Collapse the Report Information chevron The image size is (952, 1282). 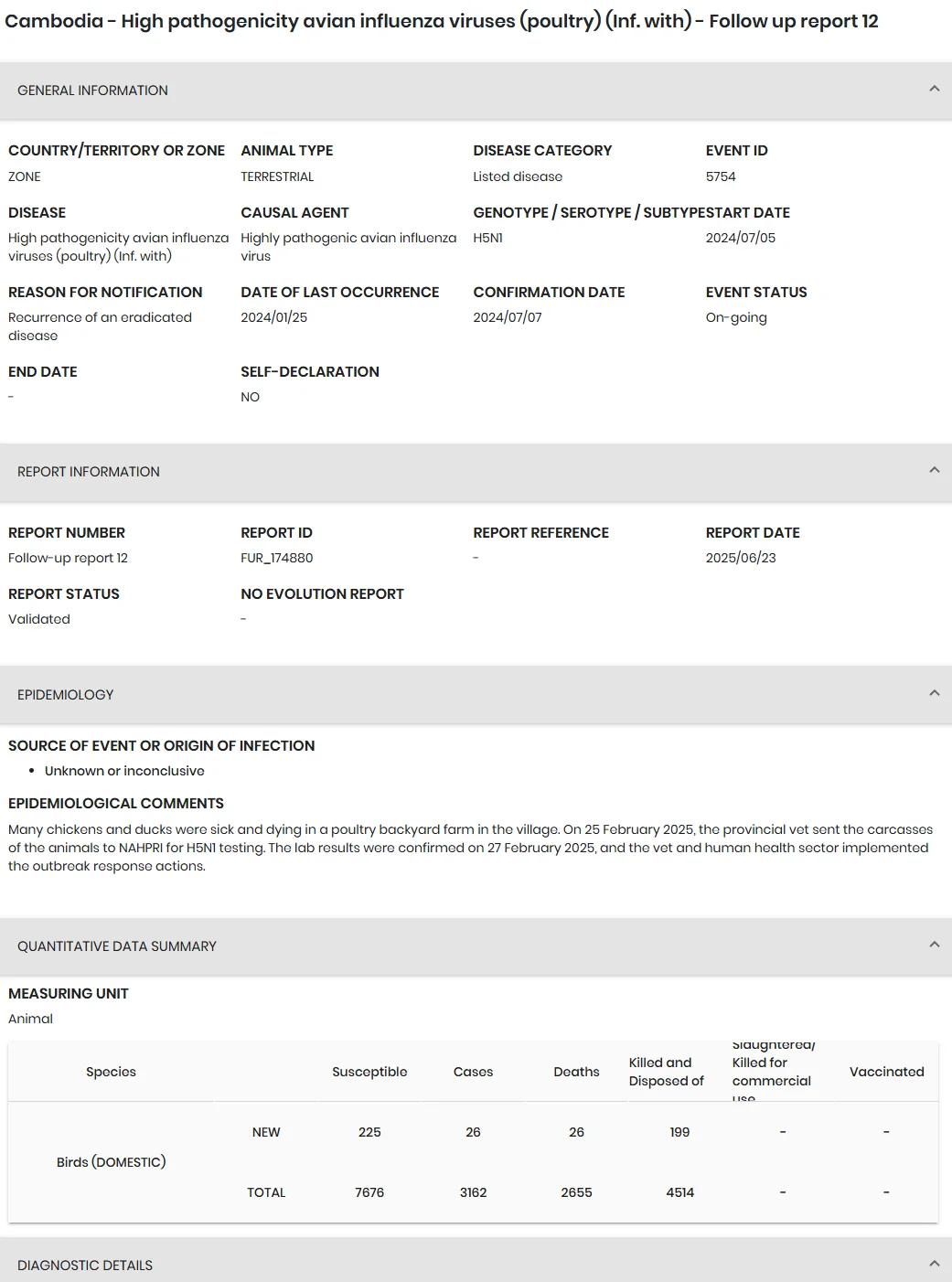(x=934, y=470)
